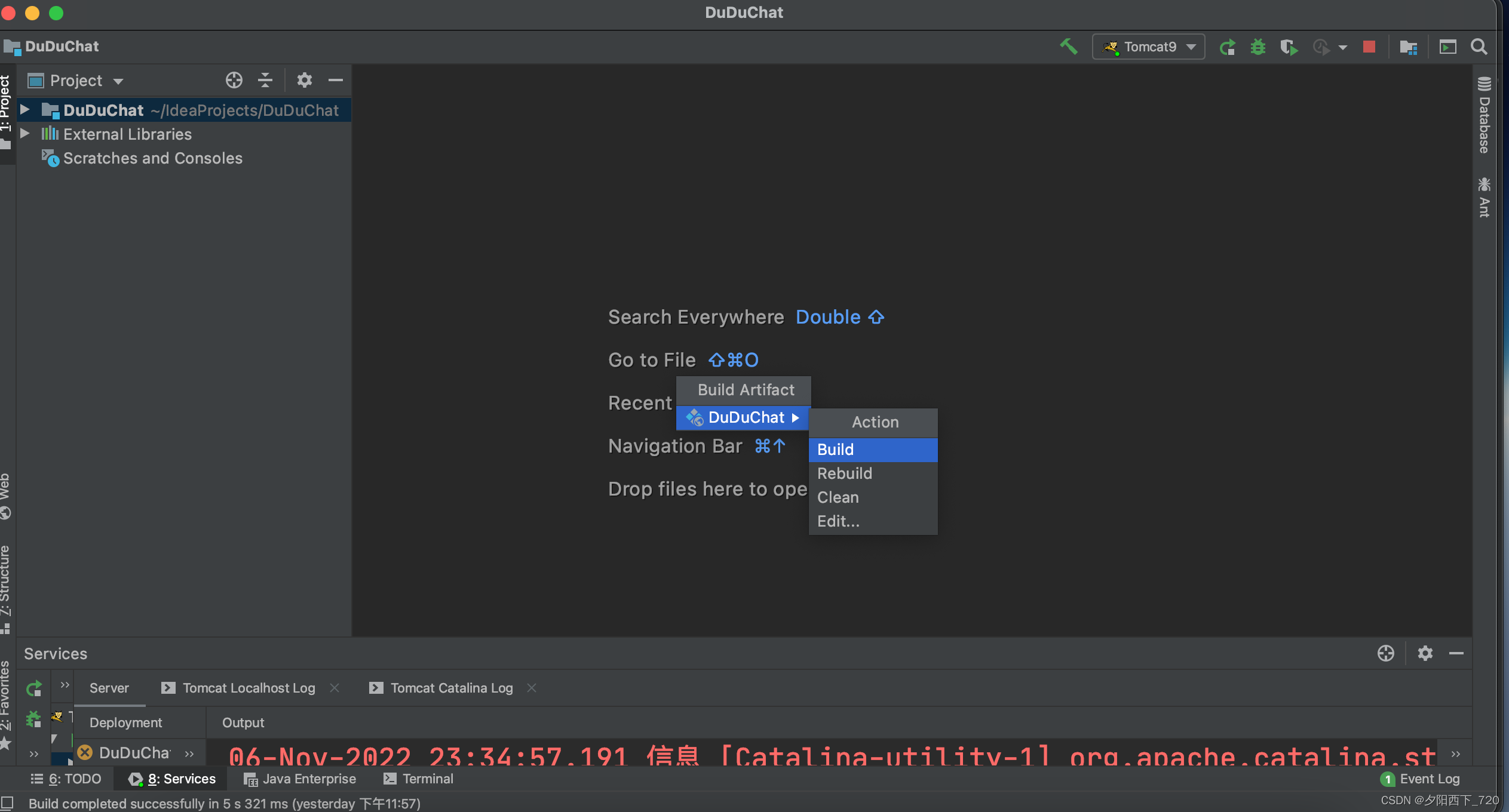Open Search Everywhere magnifier icon
Image resolution: width=1509 pixels, height=812 pixels.
(1479, 47)
